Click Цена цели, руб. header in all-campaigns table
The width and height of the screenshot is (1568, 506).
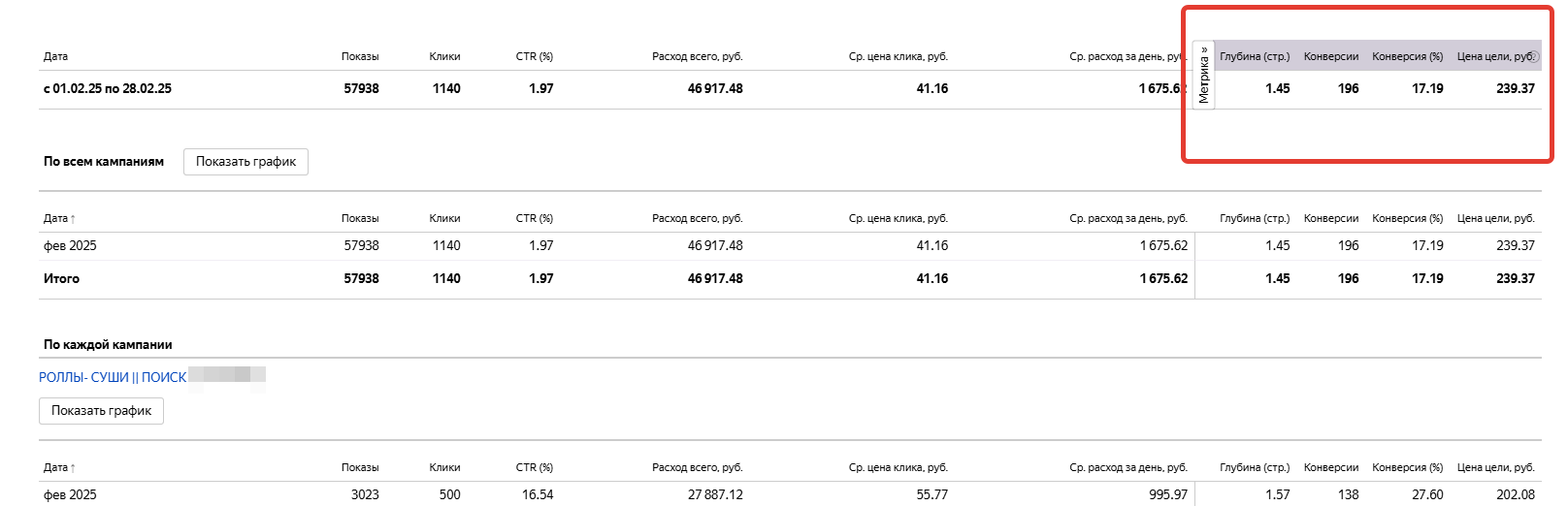[x=1496, y=219]
